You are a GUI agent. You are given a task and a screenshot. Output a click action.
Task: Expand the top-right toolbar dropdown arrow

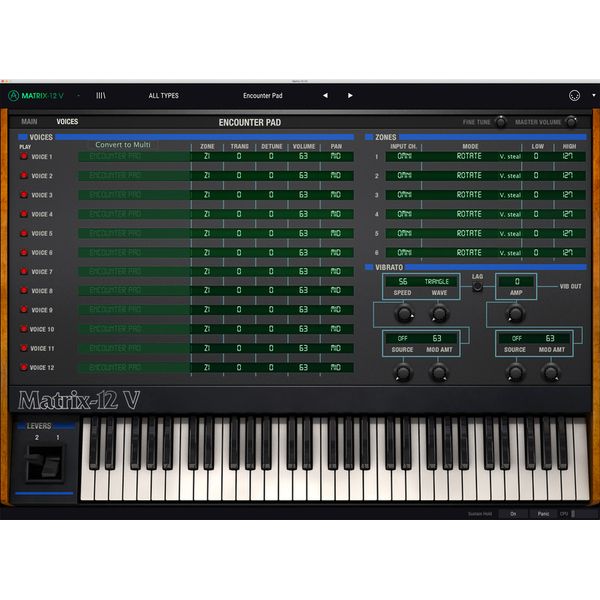(x=594, y=95)
